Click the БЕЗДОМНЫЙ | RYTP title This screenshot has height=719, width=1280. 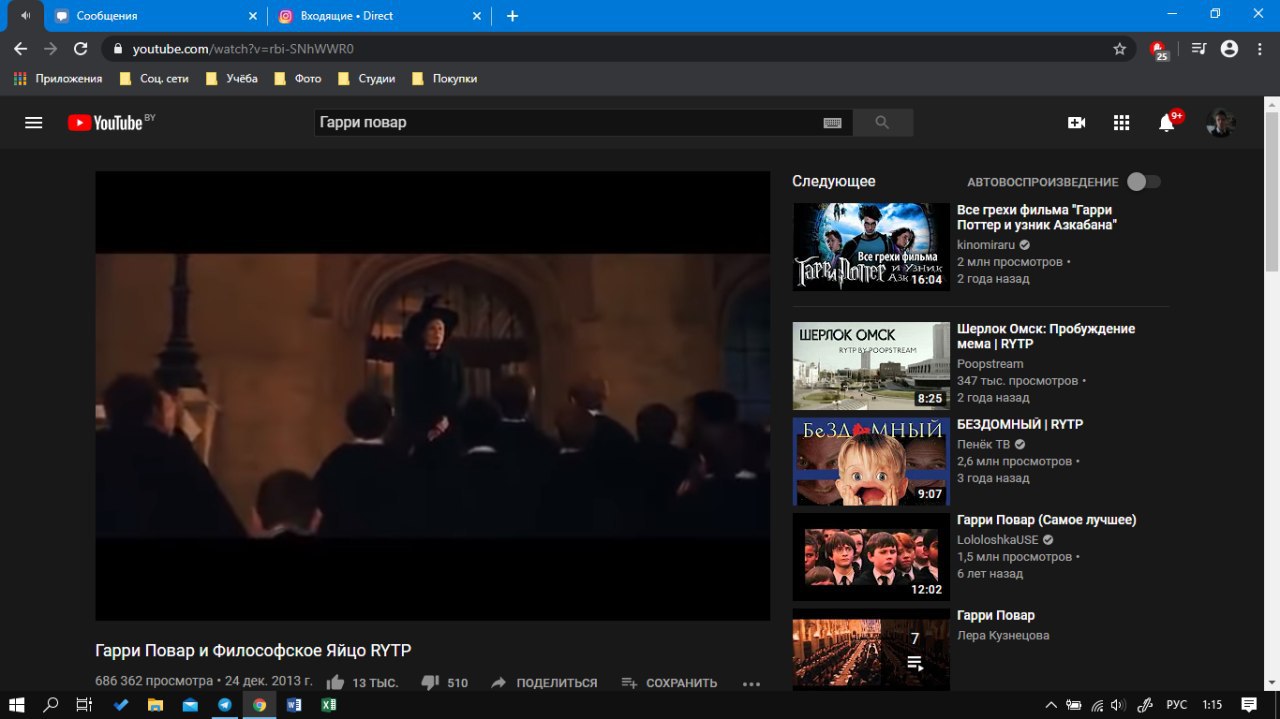(x=1020, y=424)
